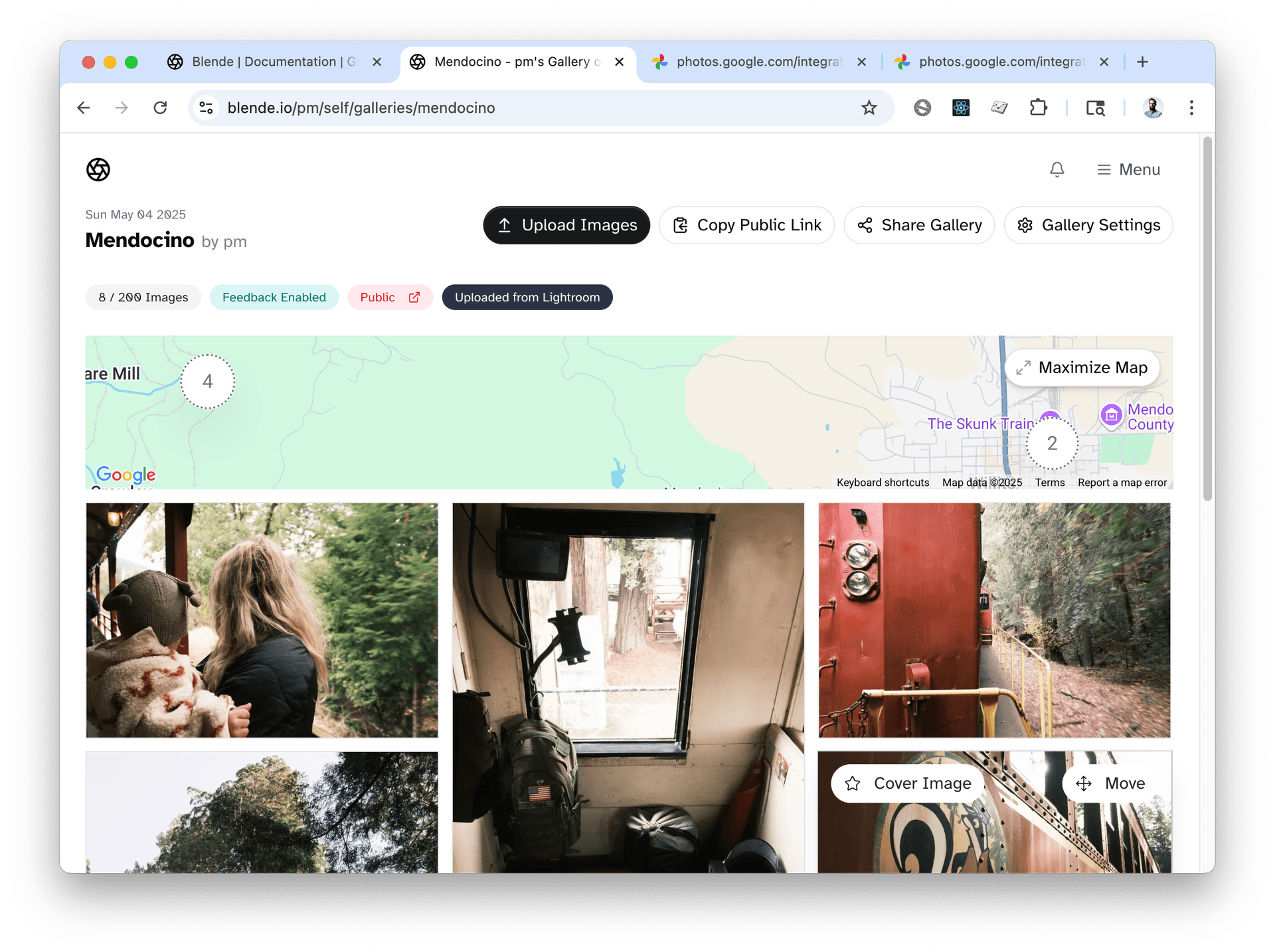
Task: Bookmark page with the star icon
Action: (869, 108)
